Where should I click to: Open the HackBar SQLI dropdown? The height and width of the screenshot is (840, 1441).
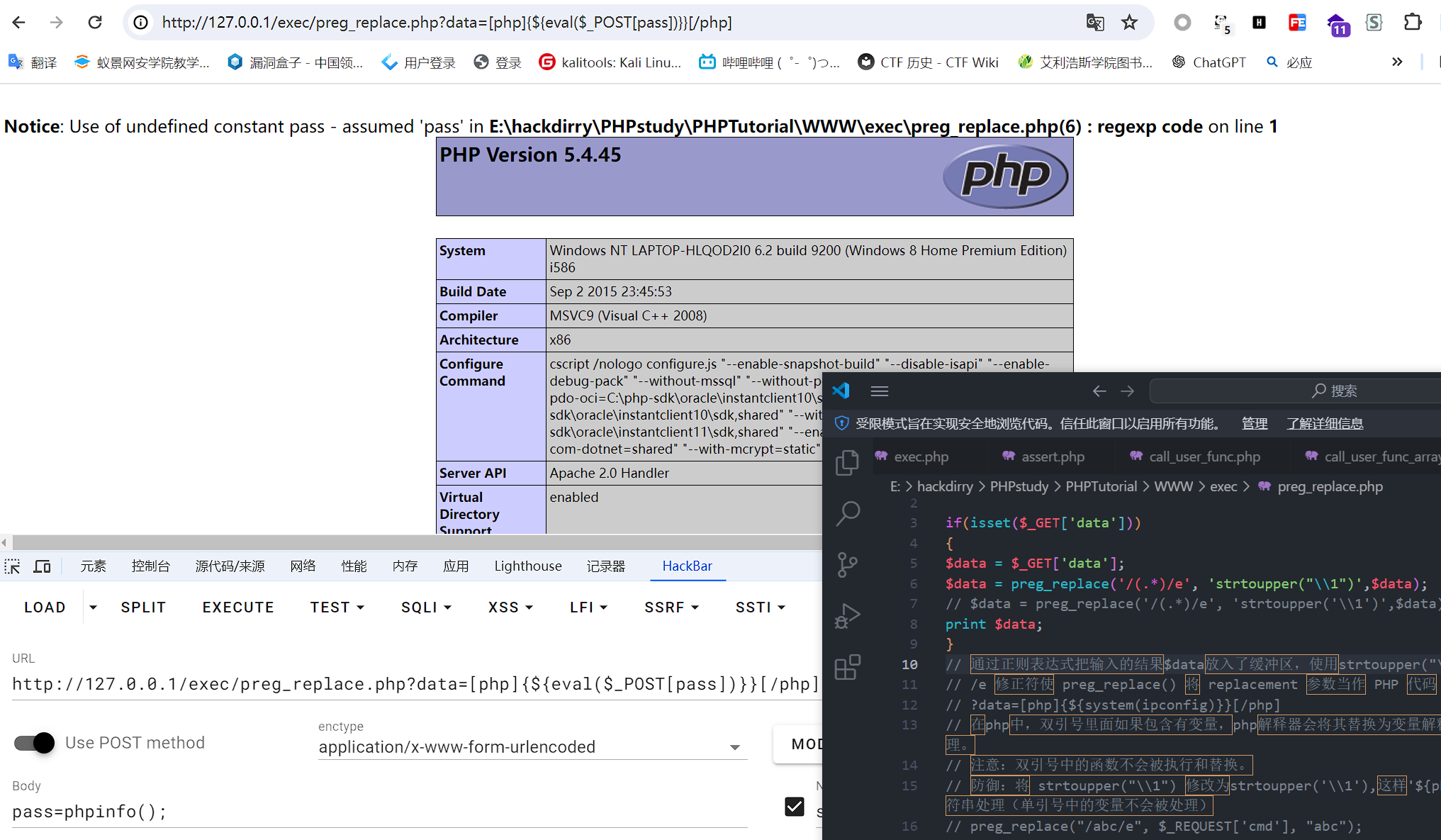click(x=427, y=607)
